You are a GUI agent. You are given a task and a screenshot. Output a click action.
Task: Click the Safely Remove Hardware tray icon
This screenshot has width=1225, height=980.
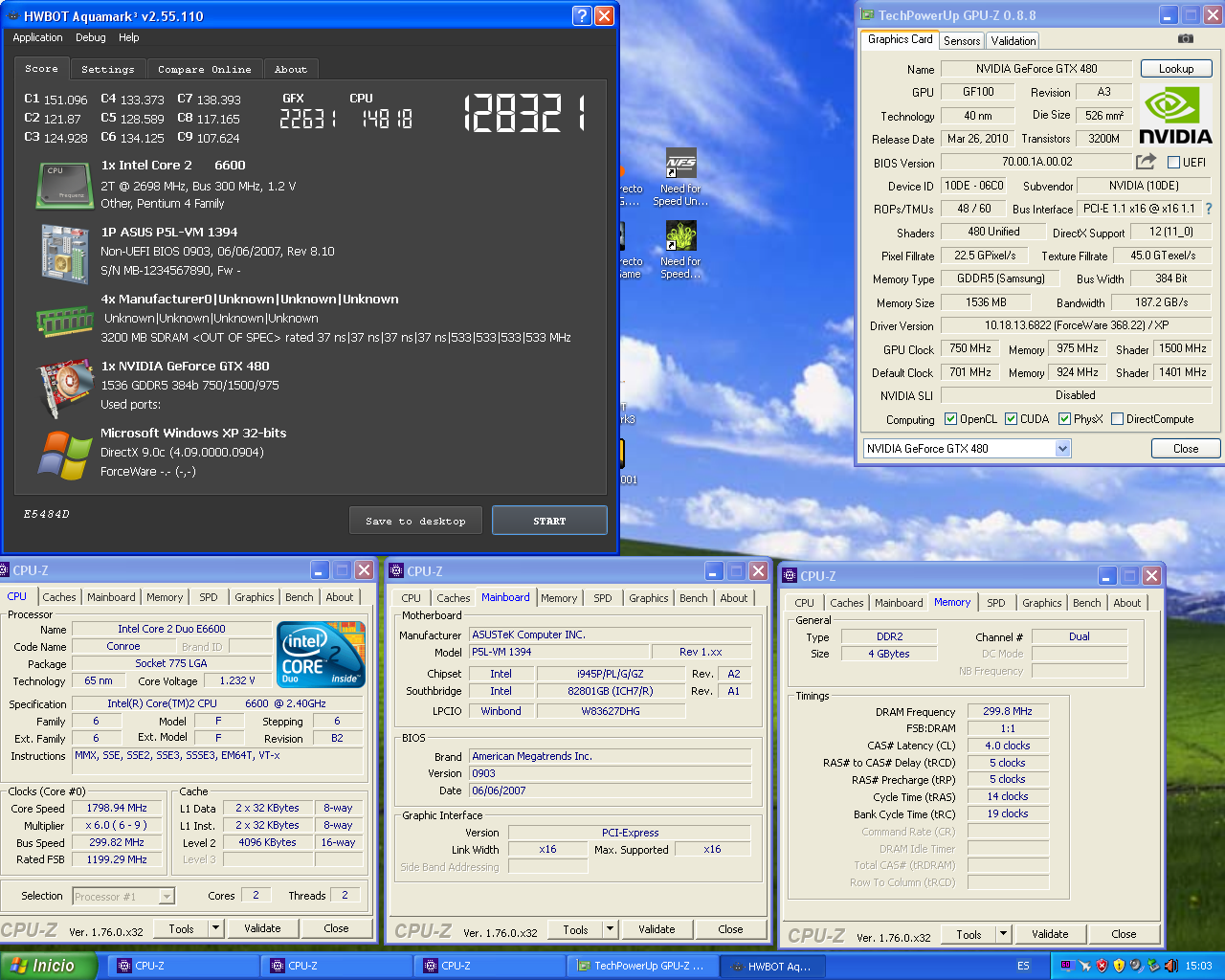(1153, 966)
